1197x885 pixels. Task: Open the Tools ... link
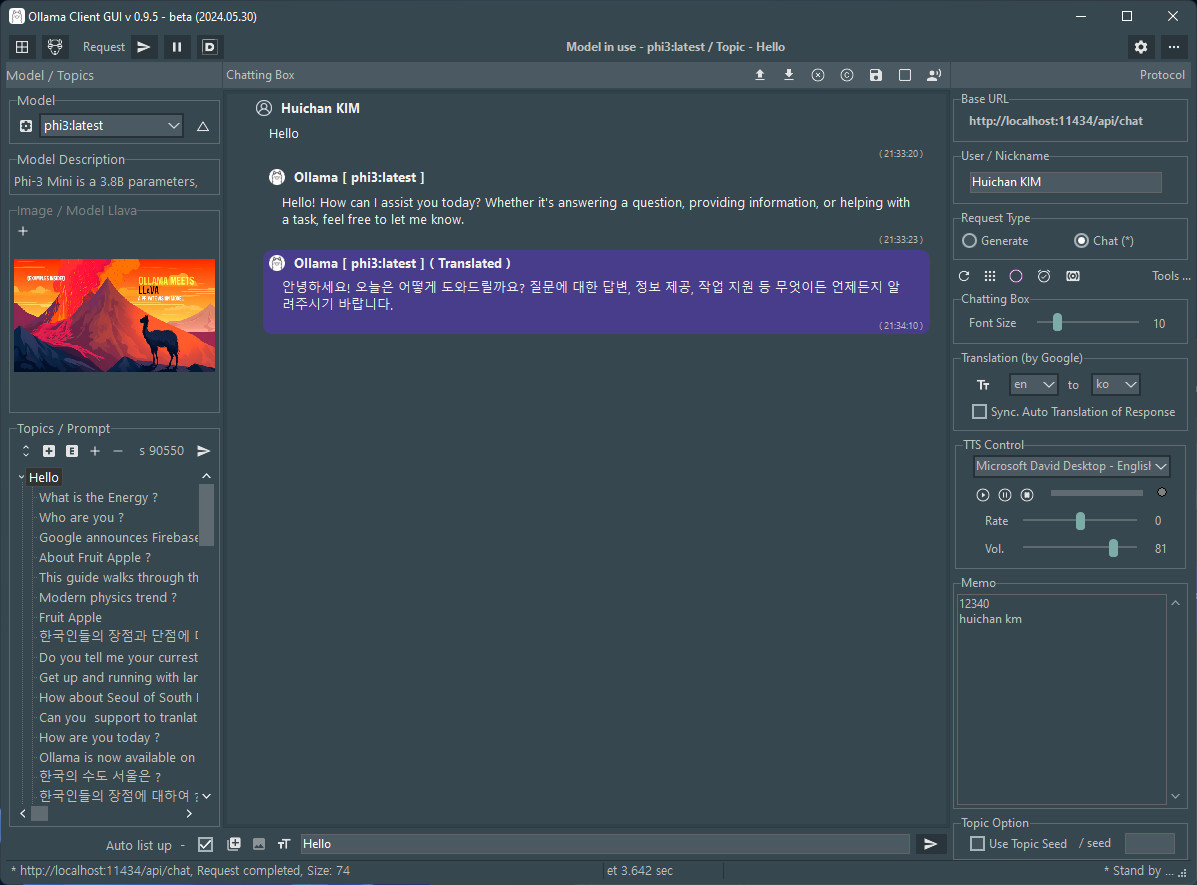1170,276
